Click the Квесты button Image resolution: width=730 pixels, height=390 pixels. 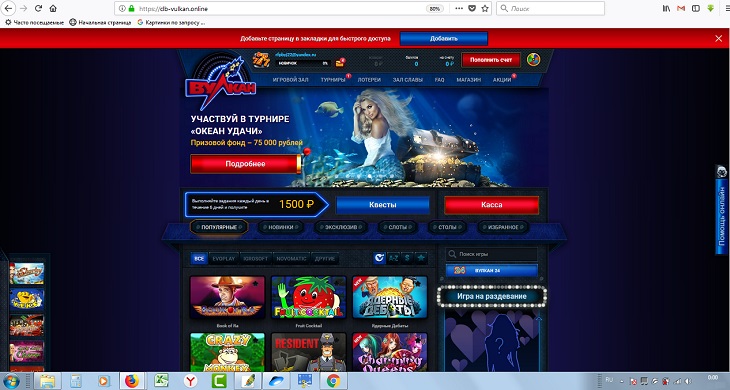(x=383, y=205)
